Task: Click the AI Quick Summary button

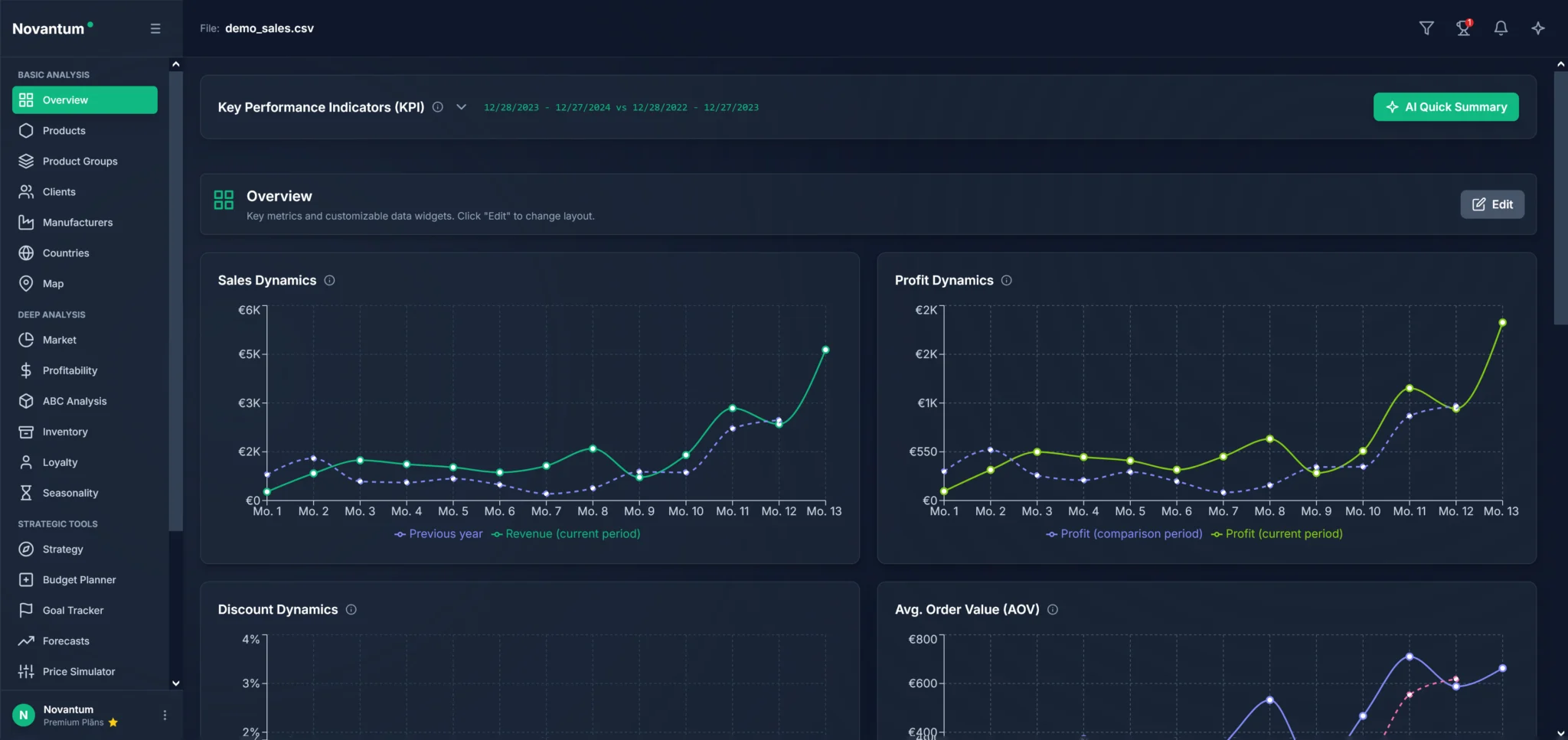Action: point(1444,106)
